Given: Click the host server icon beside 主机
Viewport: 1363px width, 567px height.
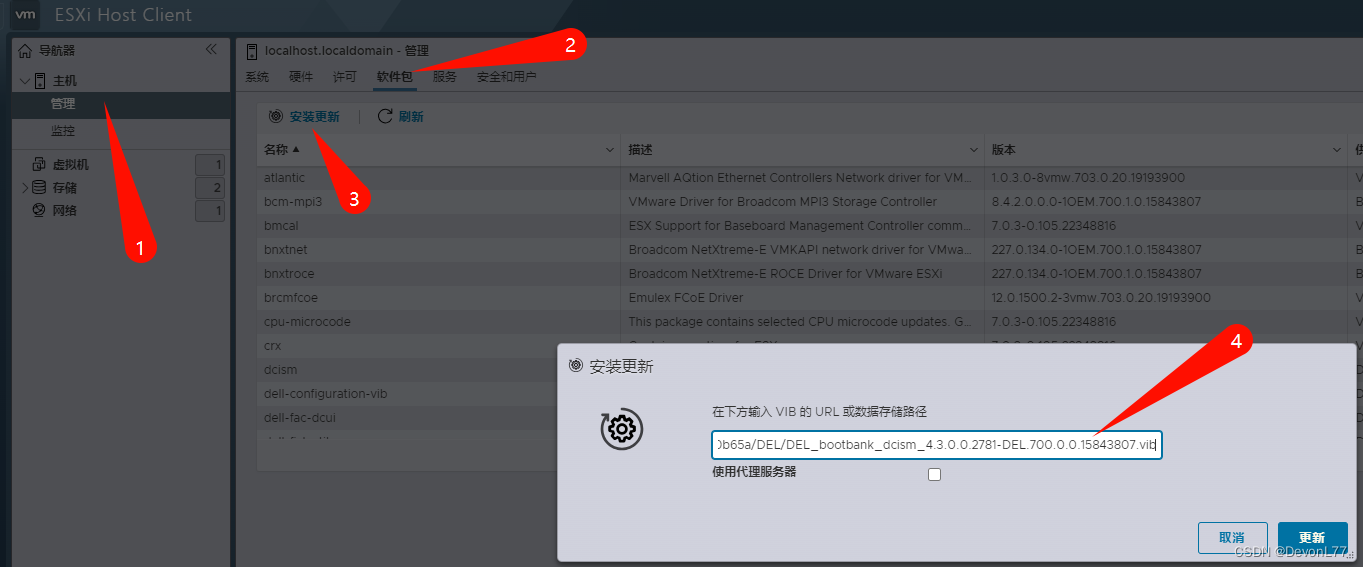Looking at the screenshot, I should click(41, 80).
